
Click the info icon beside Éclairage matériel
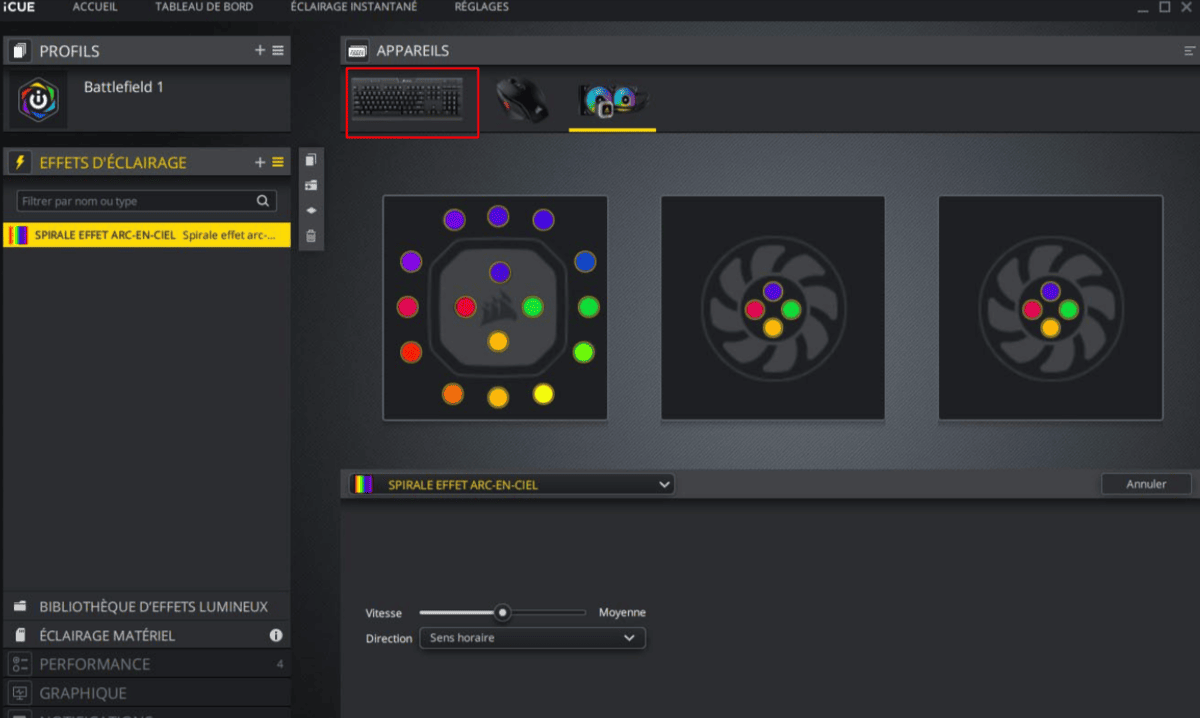click(x=276, y=636)
